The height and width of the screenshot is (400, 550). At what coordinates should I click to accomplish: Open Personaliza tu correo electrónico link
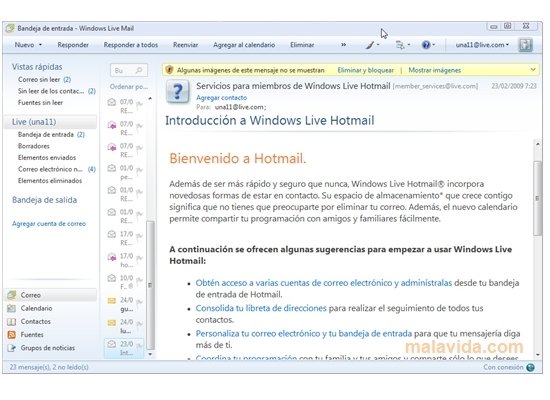[304, 333]
